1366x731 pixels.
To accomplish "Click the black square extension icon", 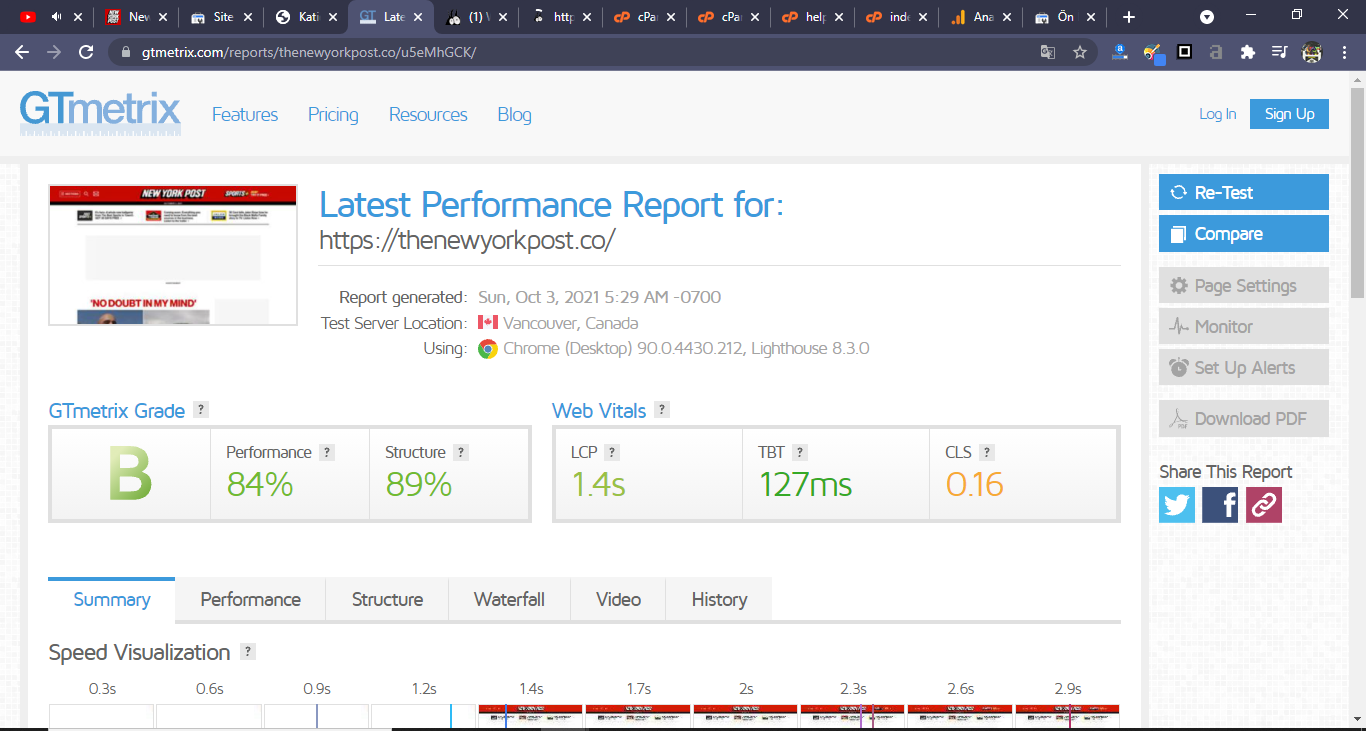I will pos(1184,52).
